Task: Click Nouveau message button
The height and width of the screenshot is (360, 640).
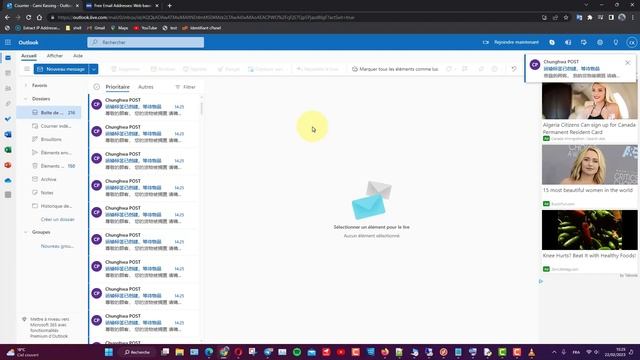Action: pyautogui.click(x=61, y=69)
